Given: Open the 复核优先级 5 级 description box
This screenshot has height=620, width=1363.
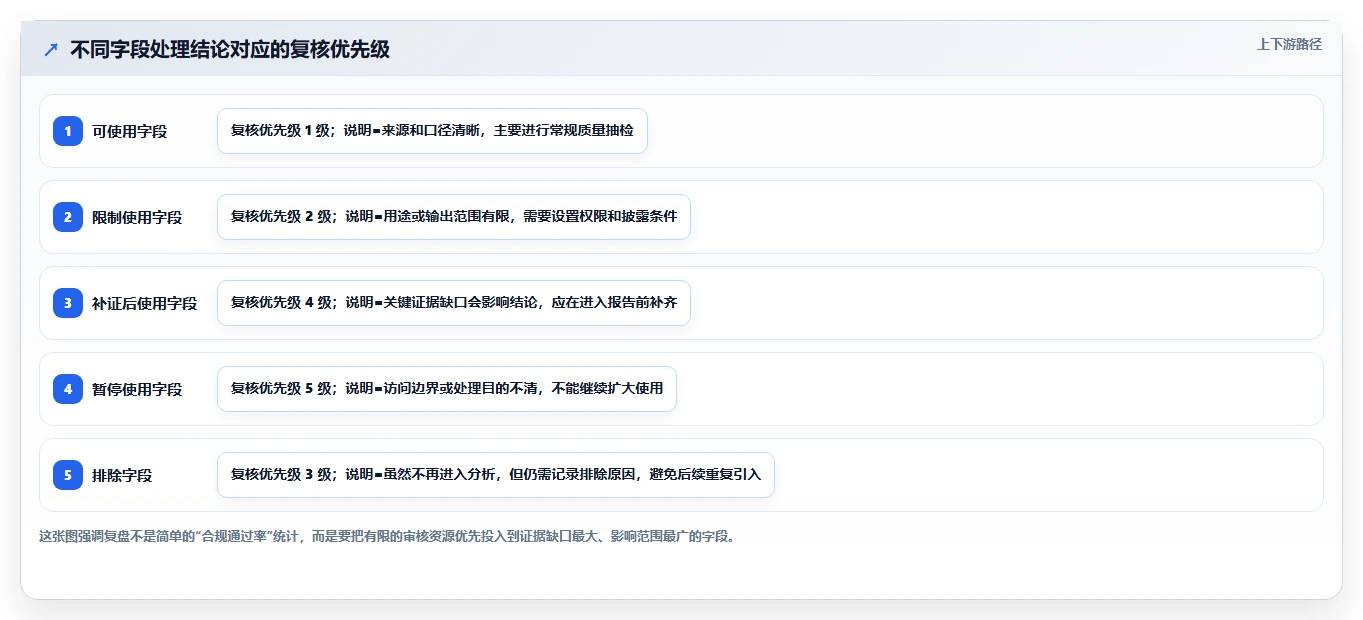Looking at the screenshot, I should pyautogui.click(x=447, y=389).
